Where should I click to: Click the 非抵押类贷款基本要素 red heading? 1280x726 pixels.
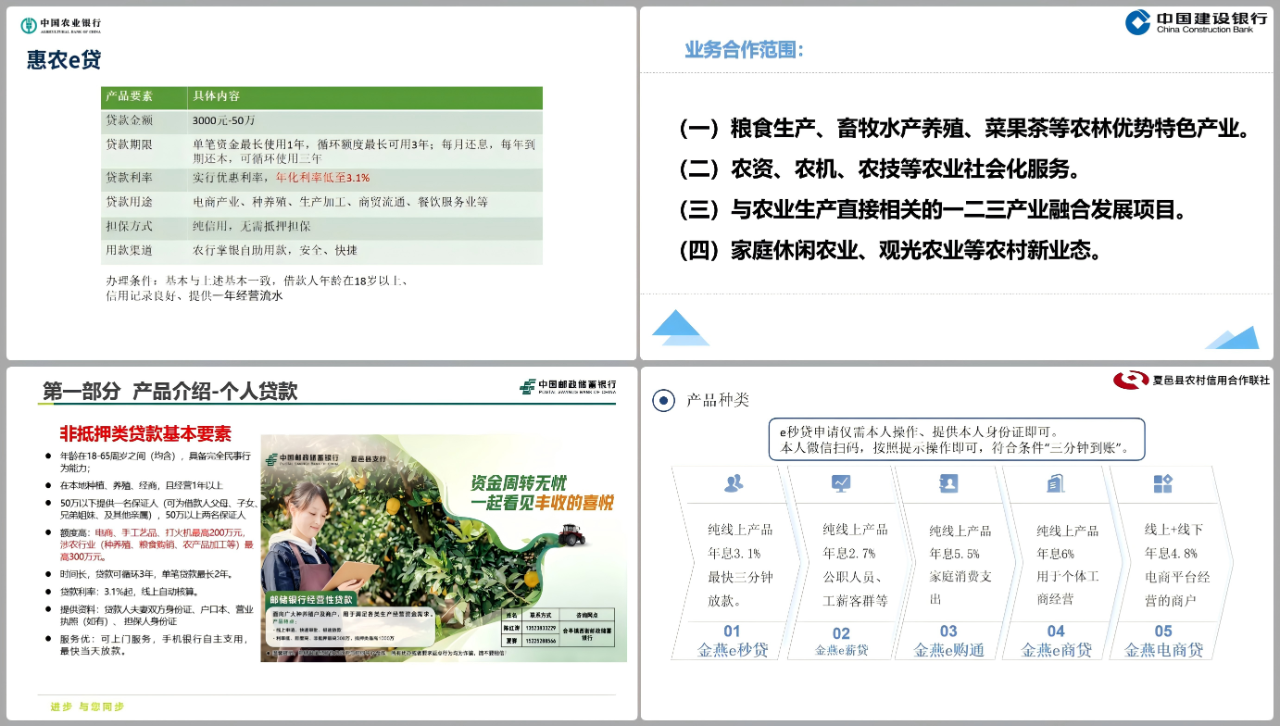click(x=145, y=433)
